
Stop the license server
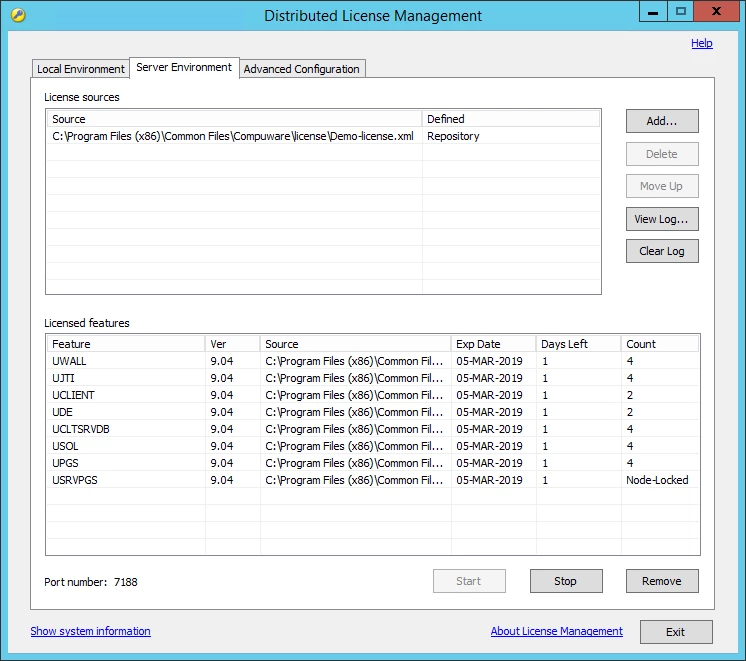tap(566, 581)
